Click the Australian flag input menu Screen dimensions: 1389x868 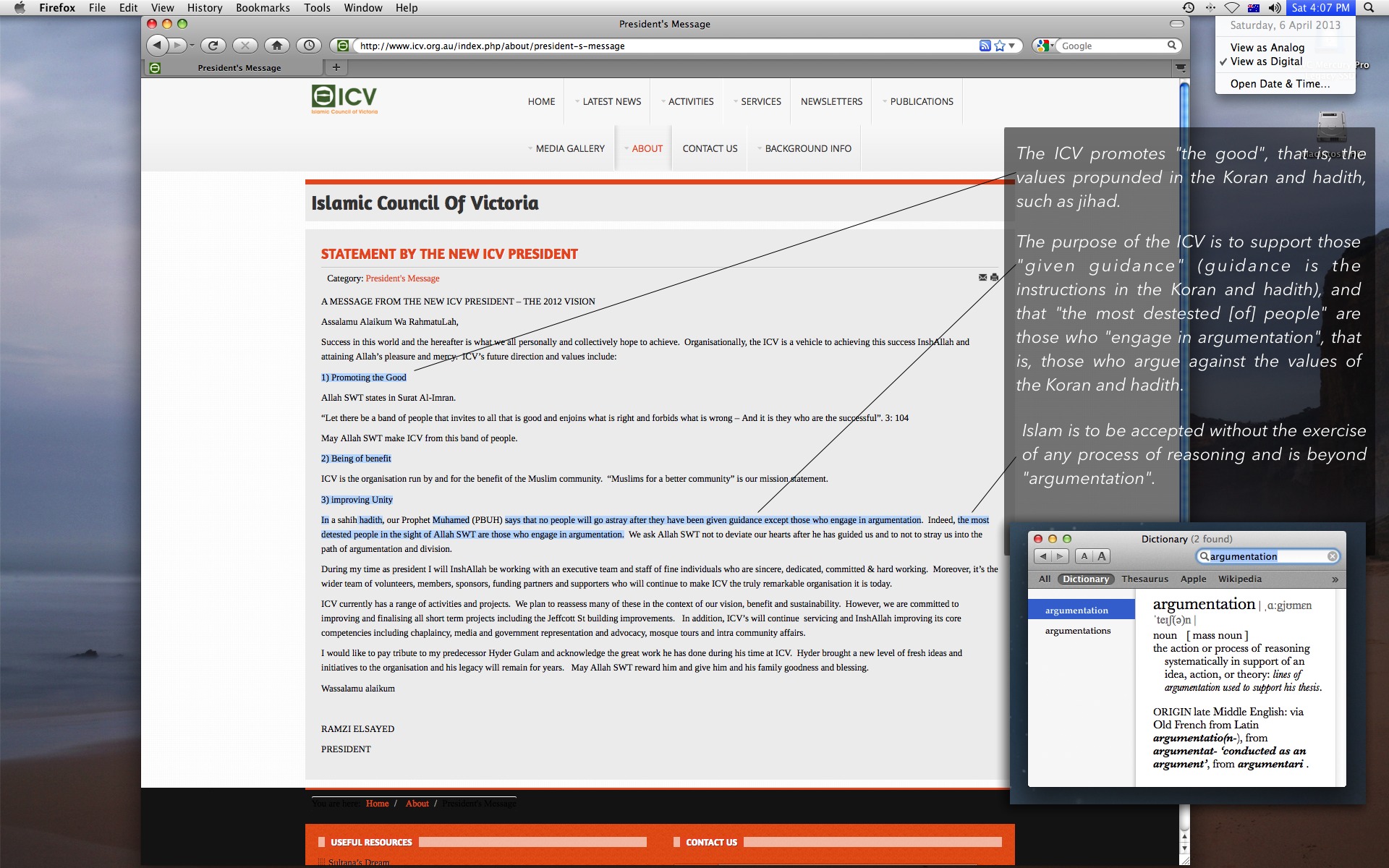[1254, 7]
